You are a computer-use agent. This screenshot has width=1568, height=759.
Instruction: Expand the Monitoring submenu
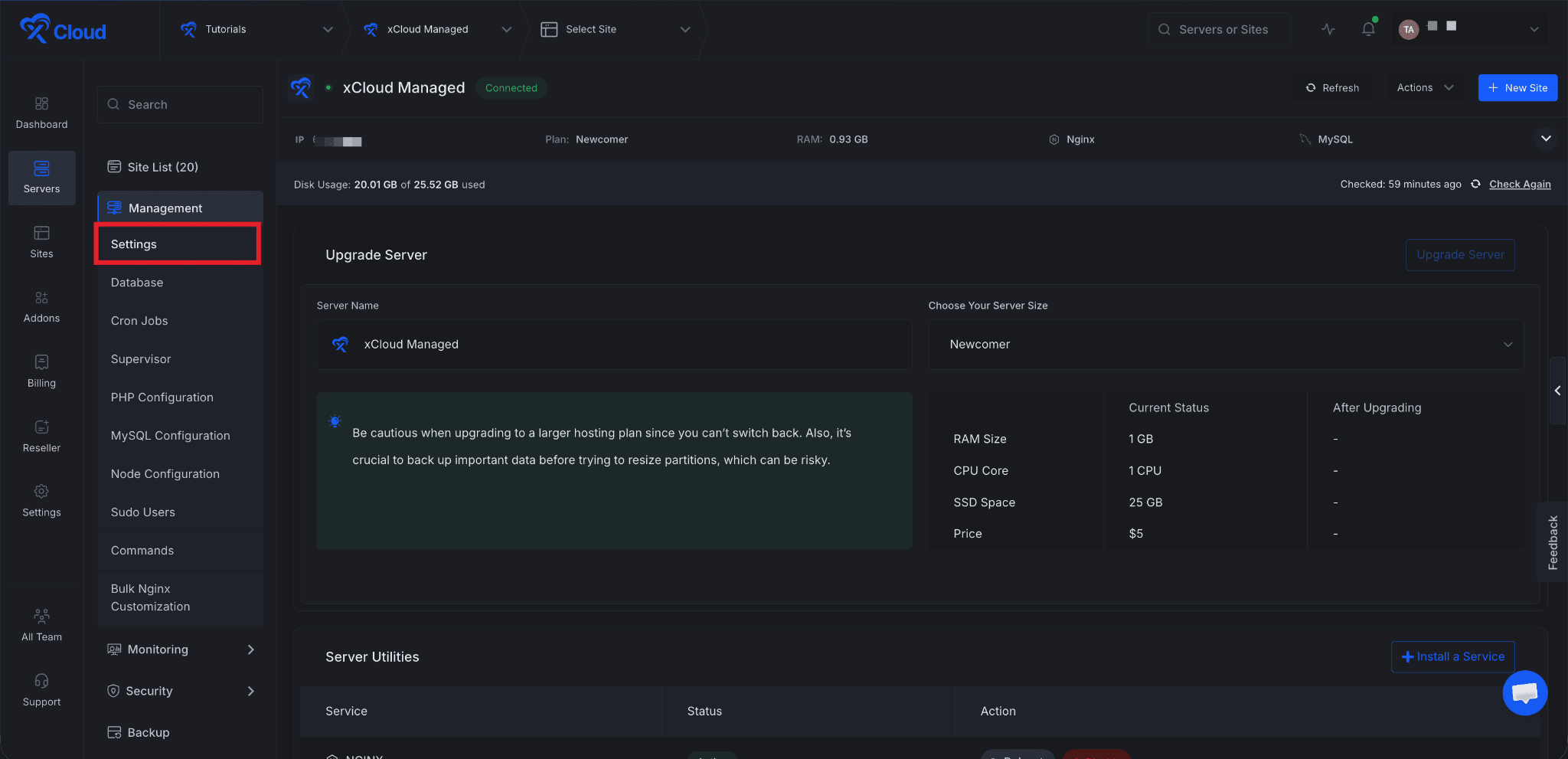click(181, 649)
